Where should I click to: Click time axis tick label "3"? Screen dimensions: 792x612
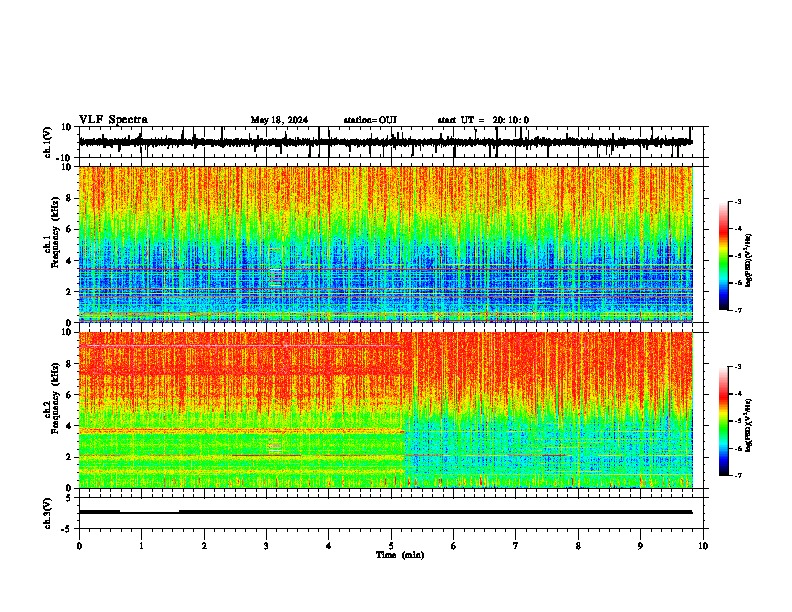tap(267, 546)
